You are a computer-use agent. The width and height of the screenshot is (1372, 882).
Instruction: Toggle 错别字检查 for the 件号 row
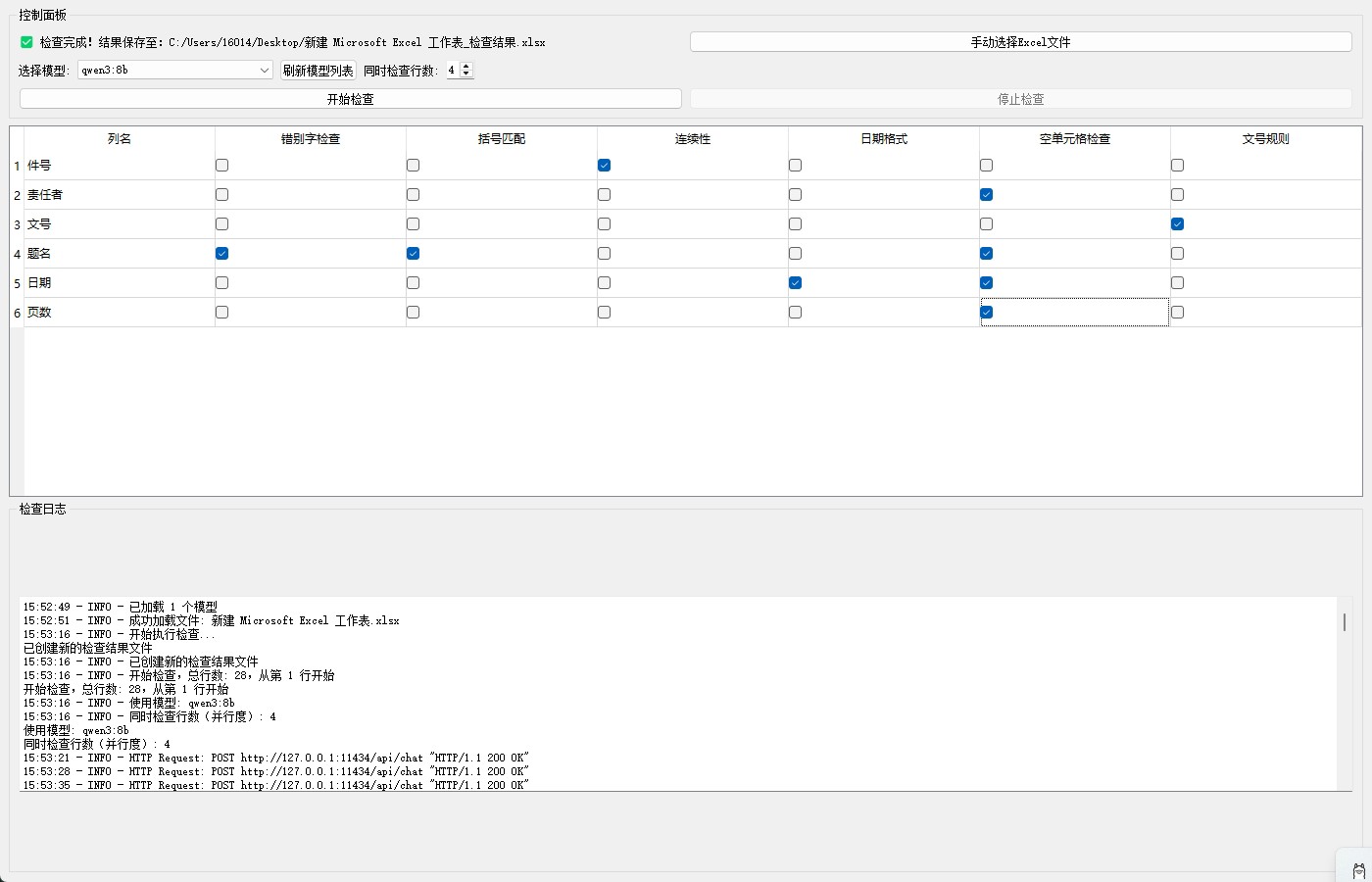pyautogui.click(x=221, y=166)
